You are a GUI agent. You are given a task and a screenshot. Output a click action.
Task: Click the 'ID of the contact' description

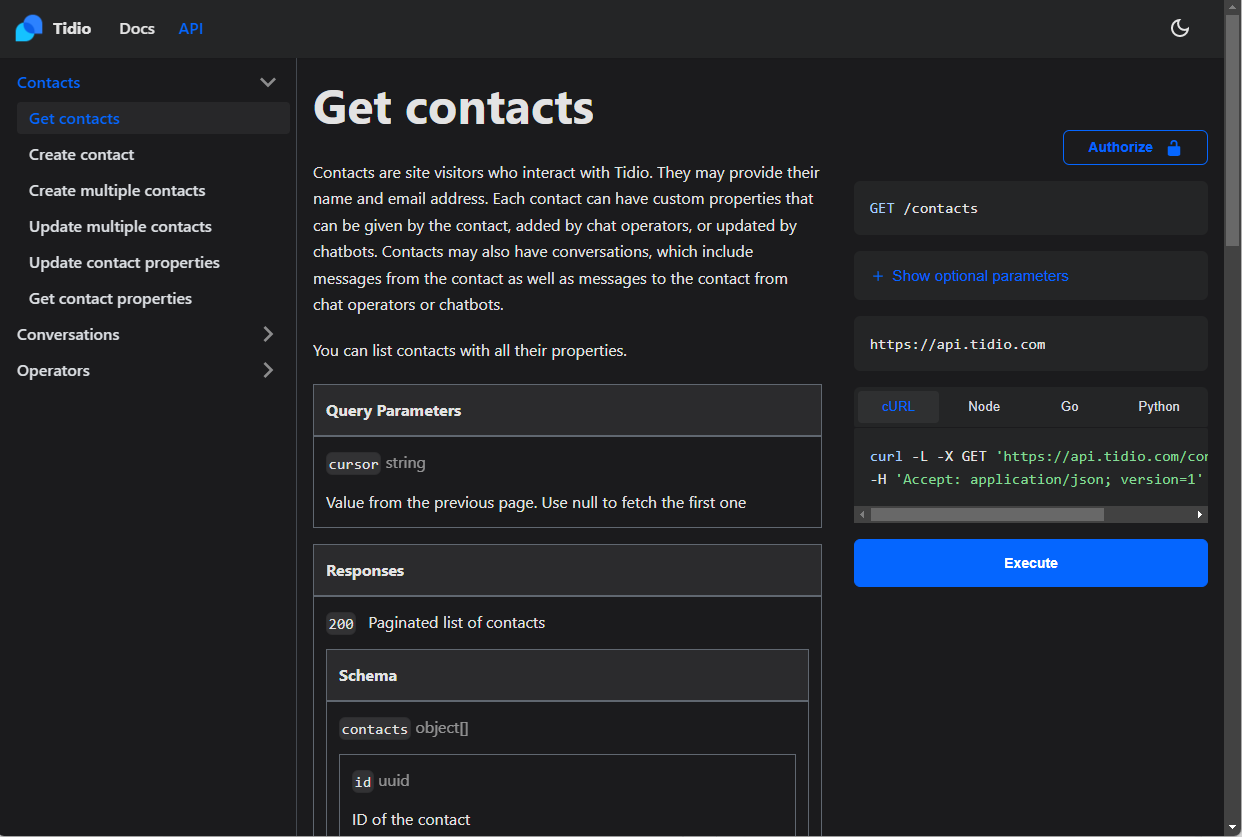click(411, 819)
